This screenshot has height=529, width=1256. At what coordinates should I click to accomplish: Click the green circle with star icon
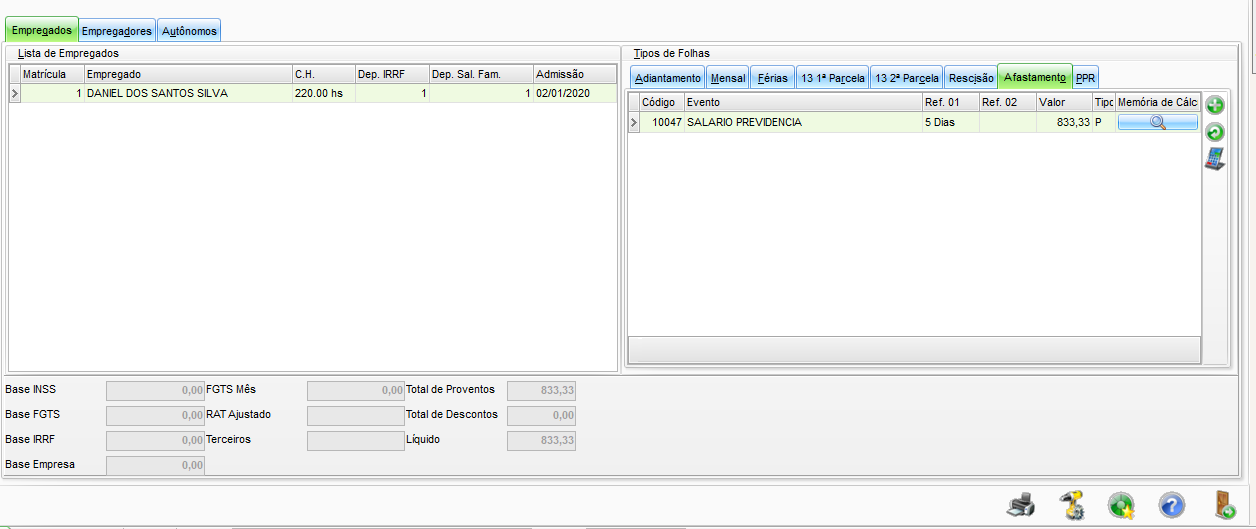(1122, 505)
